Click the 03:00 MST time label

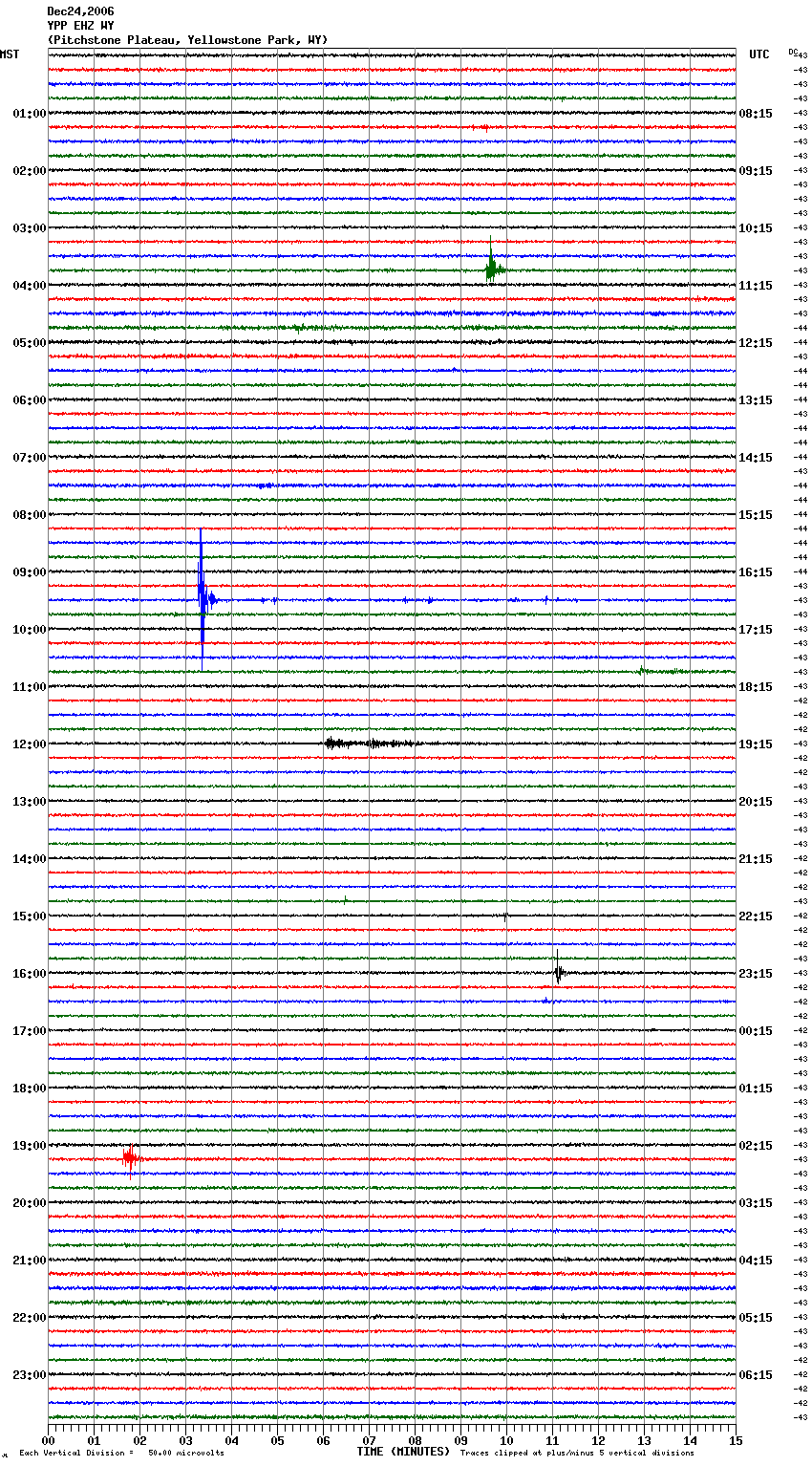tap(30, 228)
